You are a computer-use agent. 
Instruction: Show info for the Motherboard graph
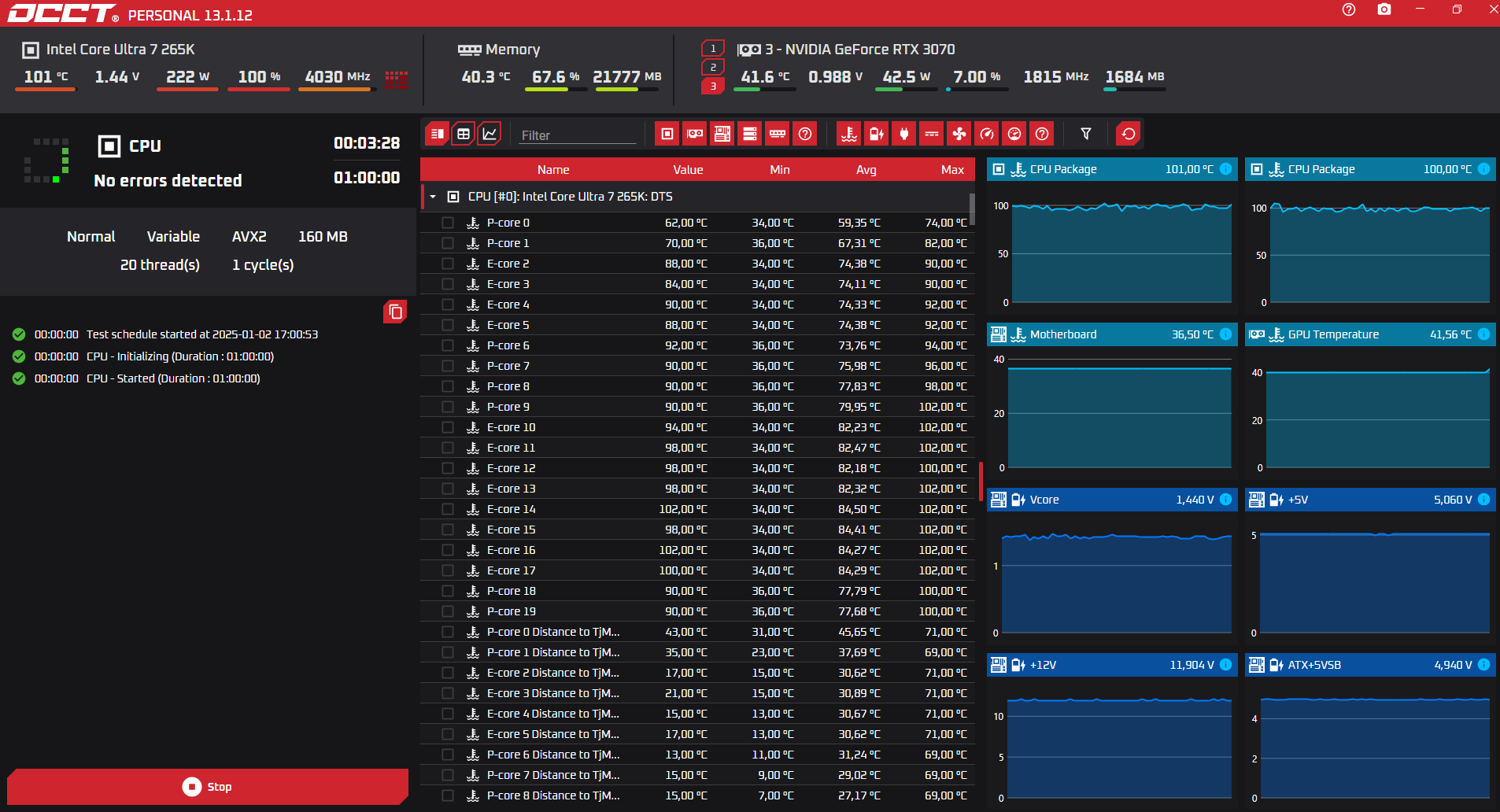1225,334
